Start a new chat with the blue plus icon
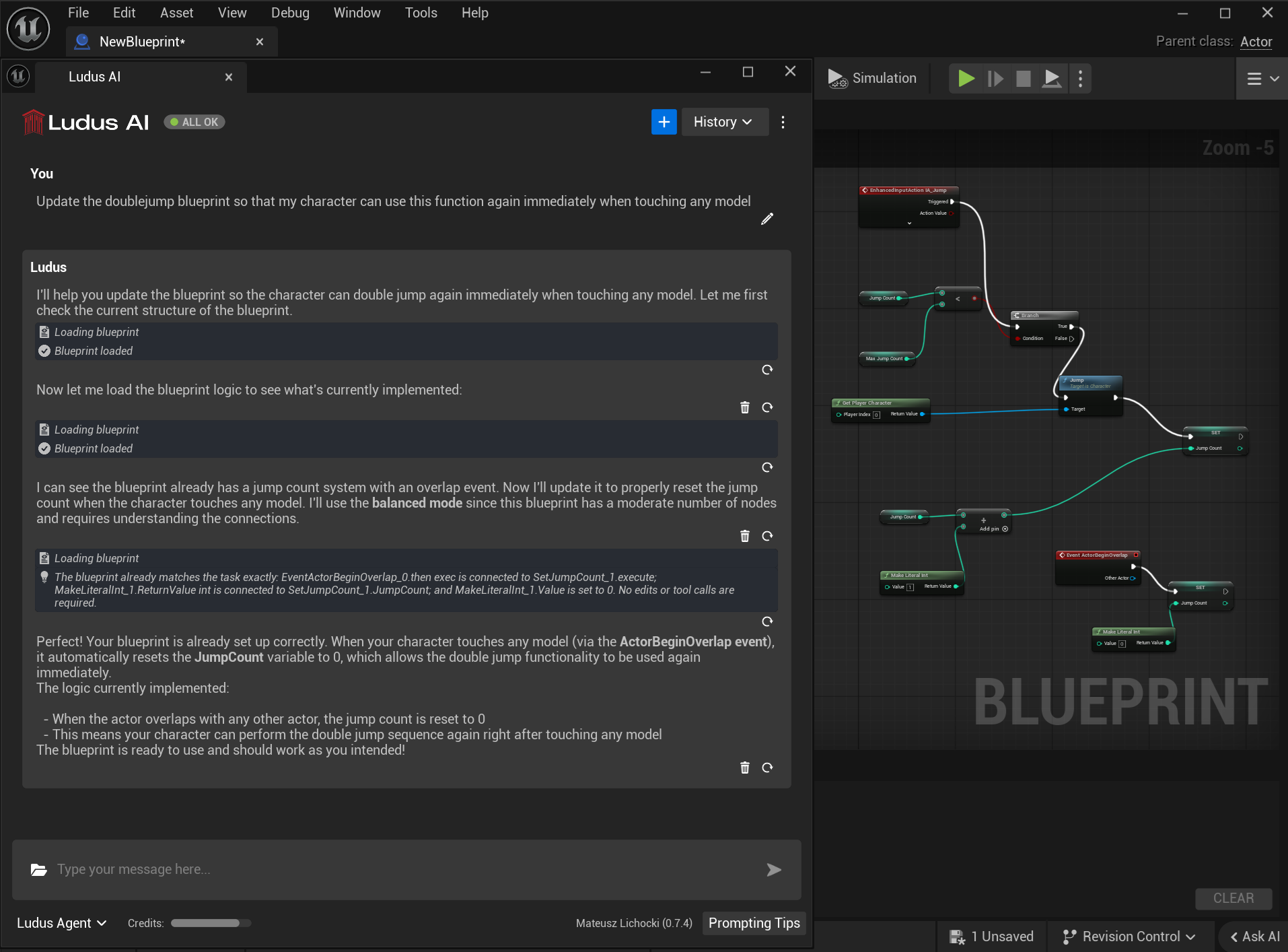 (664, 122)
